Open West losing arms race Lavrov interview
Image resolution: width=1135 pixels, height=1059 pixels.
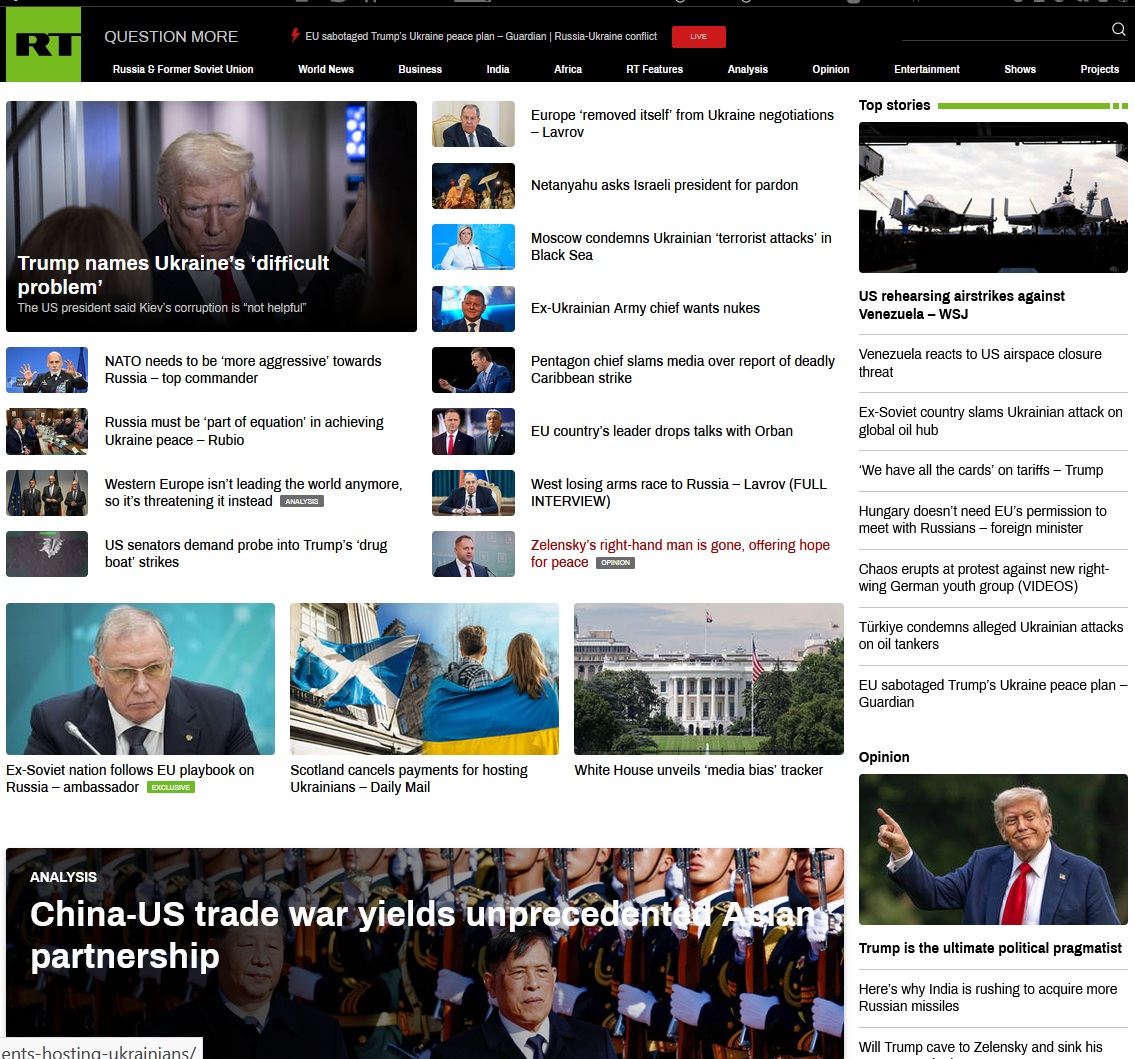pos(678,492)
